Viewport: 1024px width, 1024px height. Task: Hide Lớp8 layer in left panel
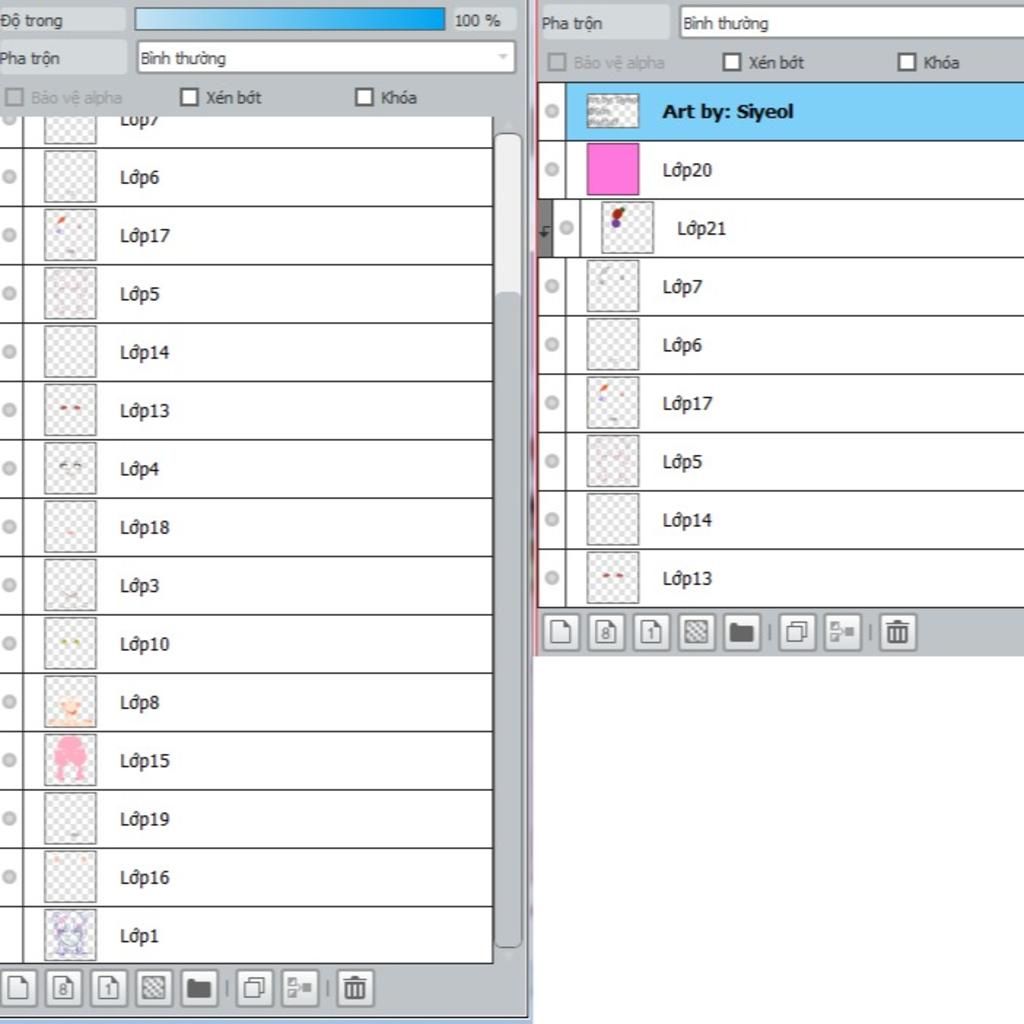9,701
